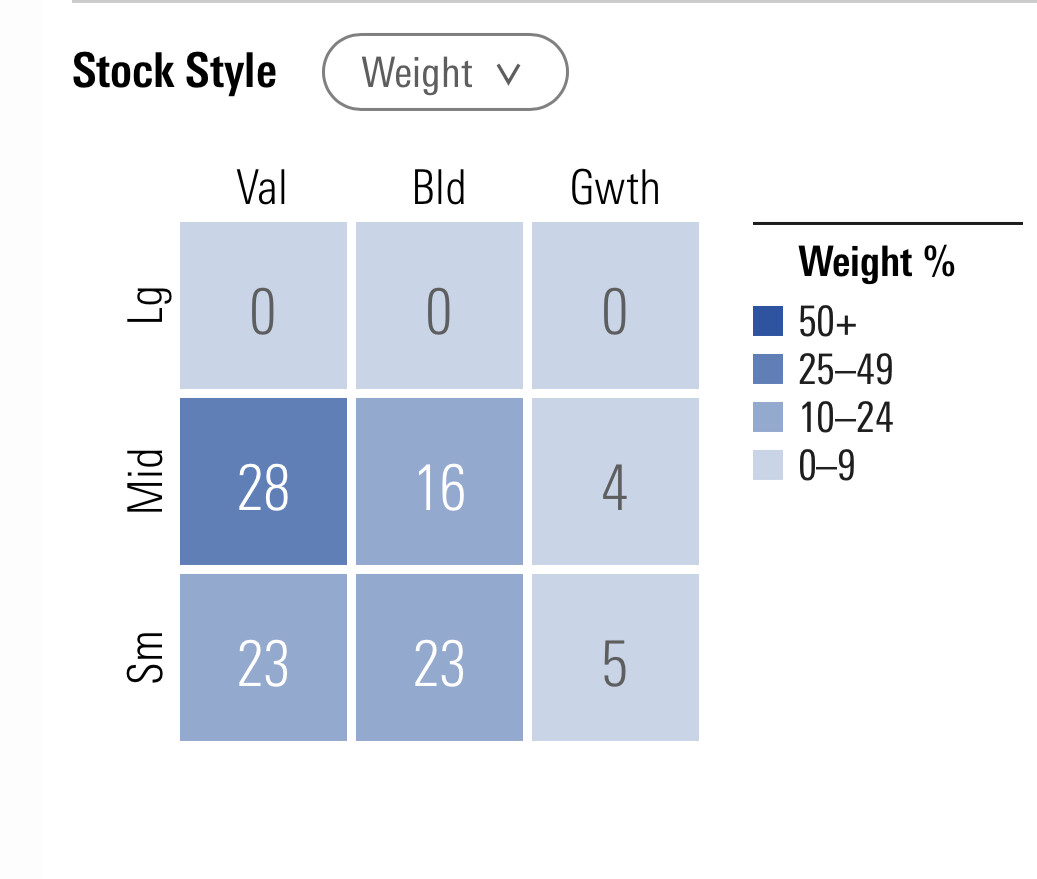
Task: Click the Mid Value cell showing 28
Action: click(263, 482)
